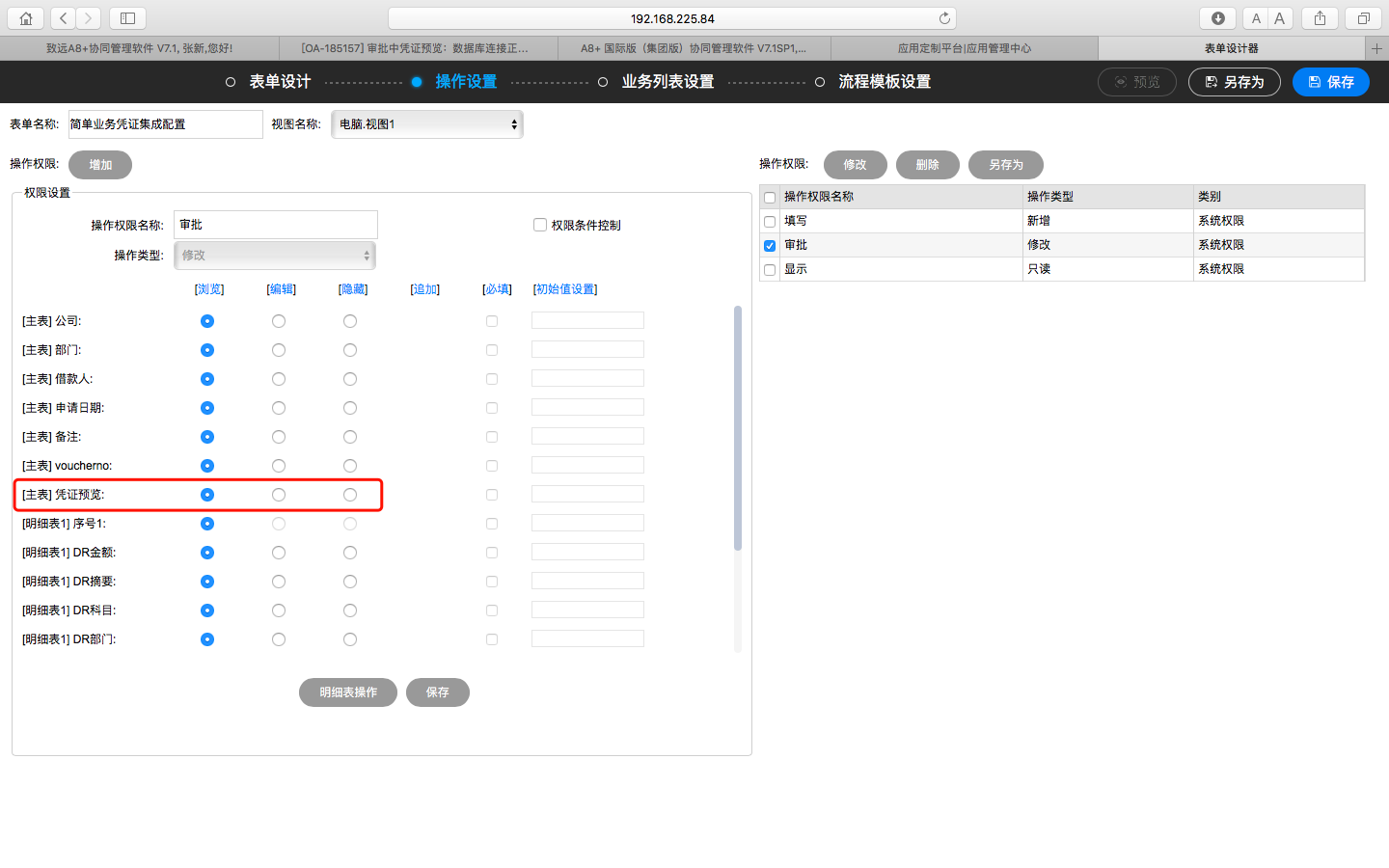
Task: Click the 操作权限名称 input field
Action: [x=276, y=225]
